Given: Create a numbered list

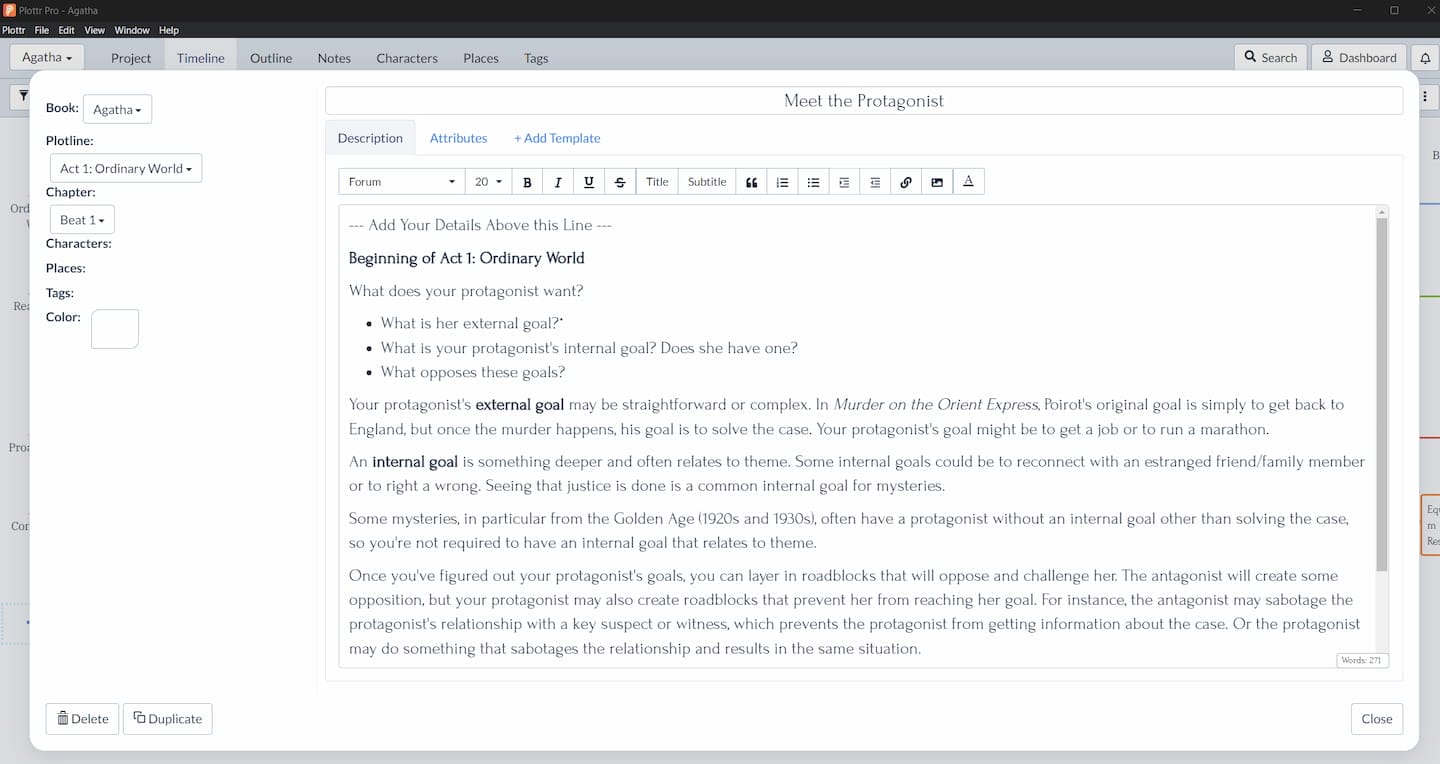Looking at the screenshot, I should point(782,181).
